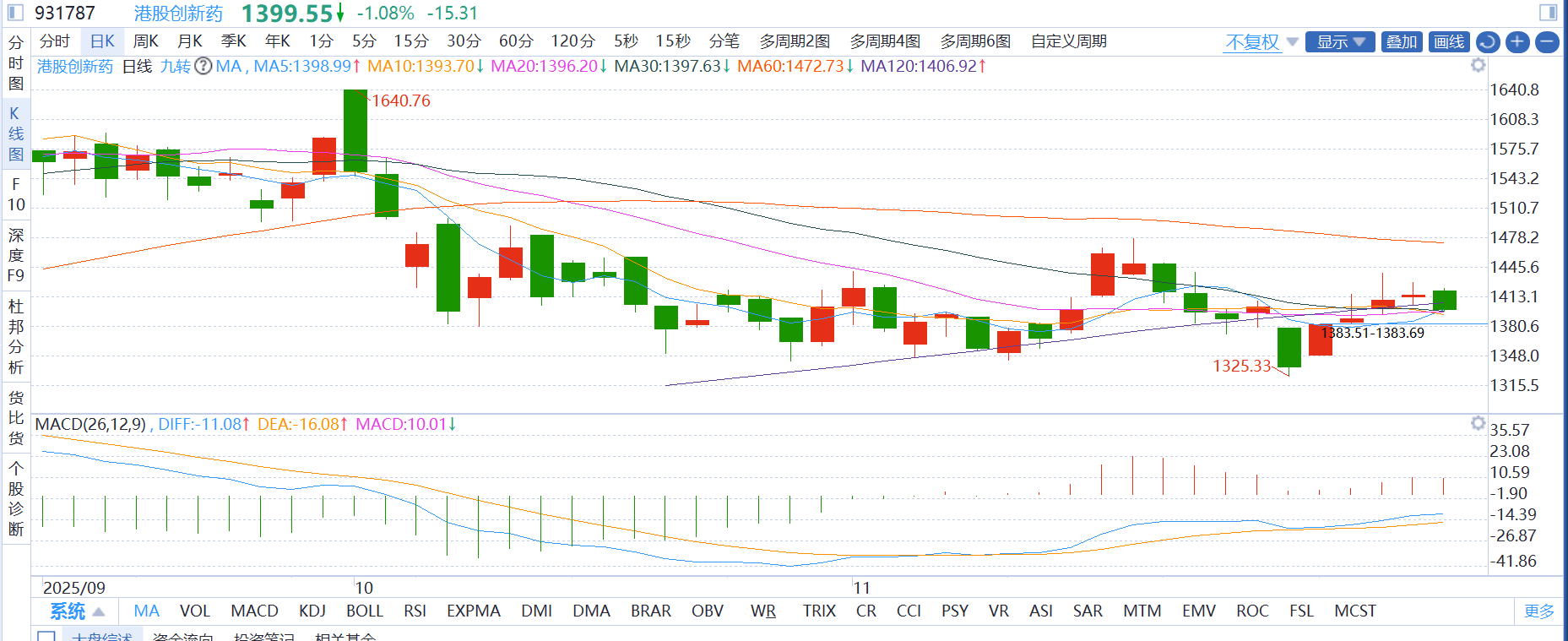This screenshot has height=641, width=1568.
Task: Open 分时图 sidebar view
Action: pyautogui.click(x=16, y=63)
